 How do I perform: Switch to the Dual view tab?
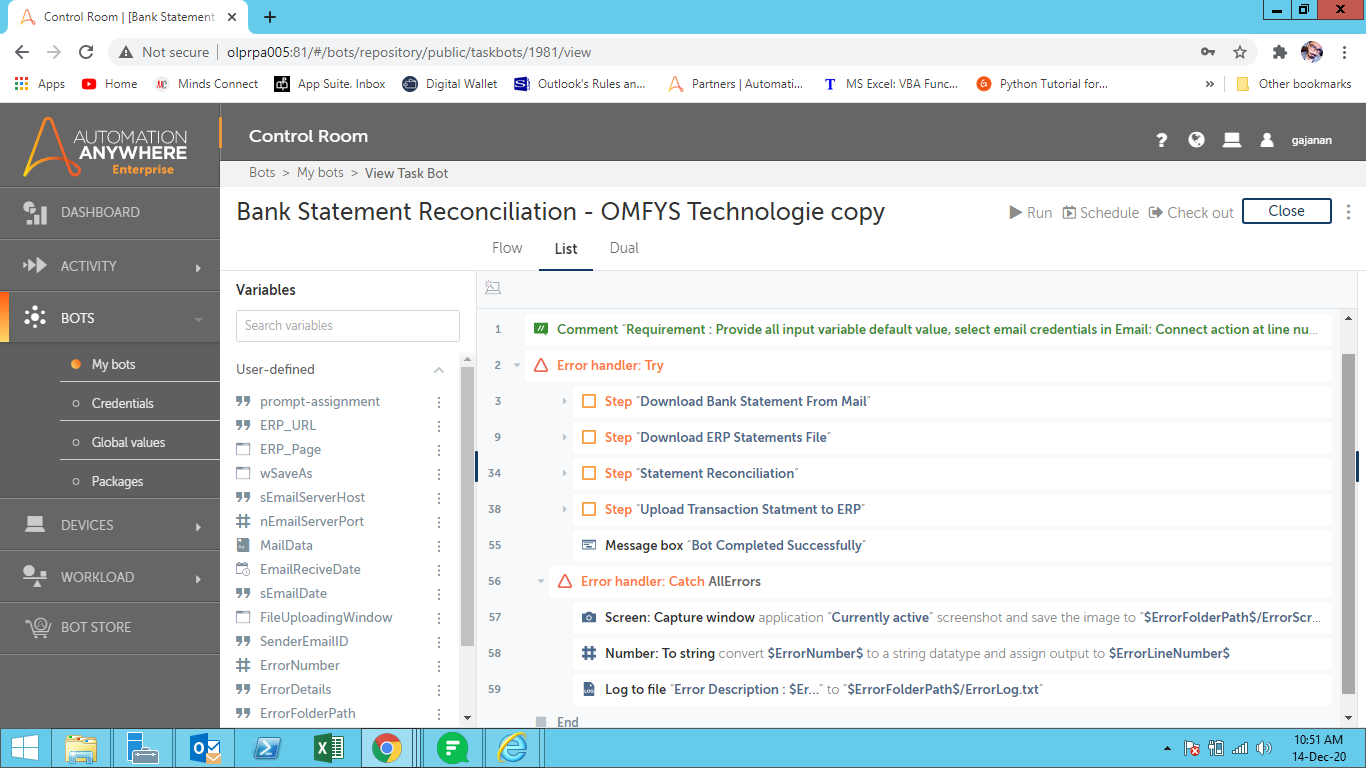click(624, 248)
